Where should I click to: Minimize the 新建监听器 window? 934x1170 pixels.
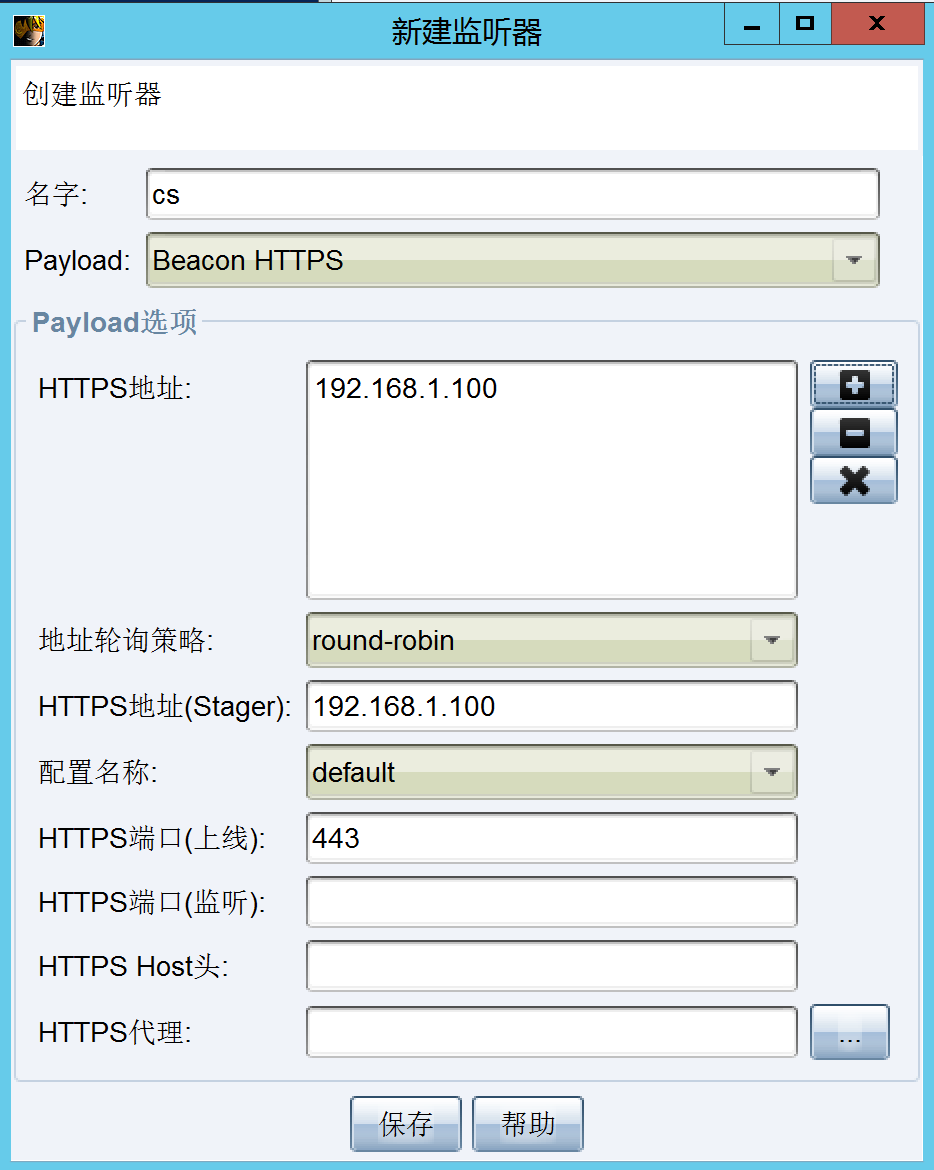pos(752,23)
